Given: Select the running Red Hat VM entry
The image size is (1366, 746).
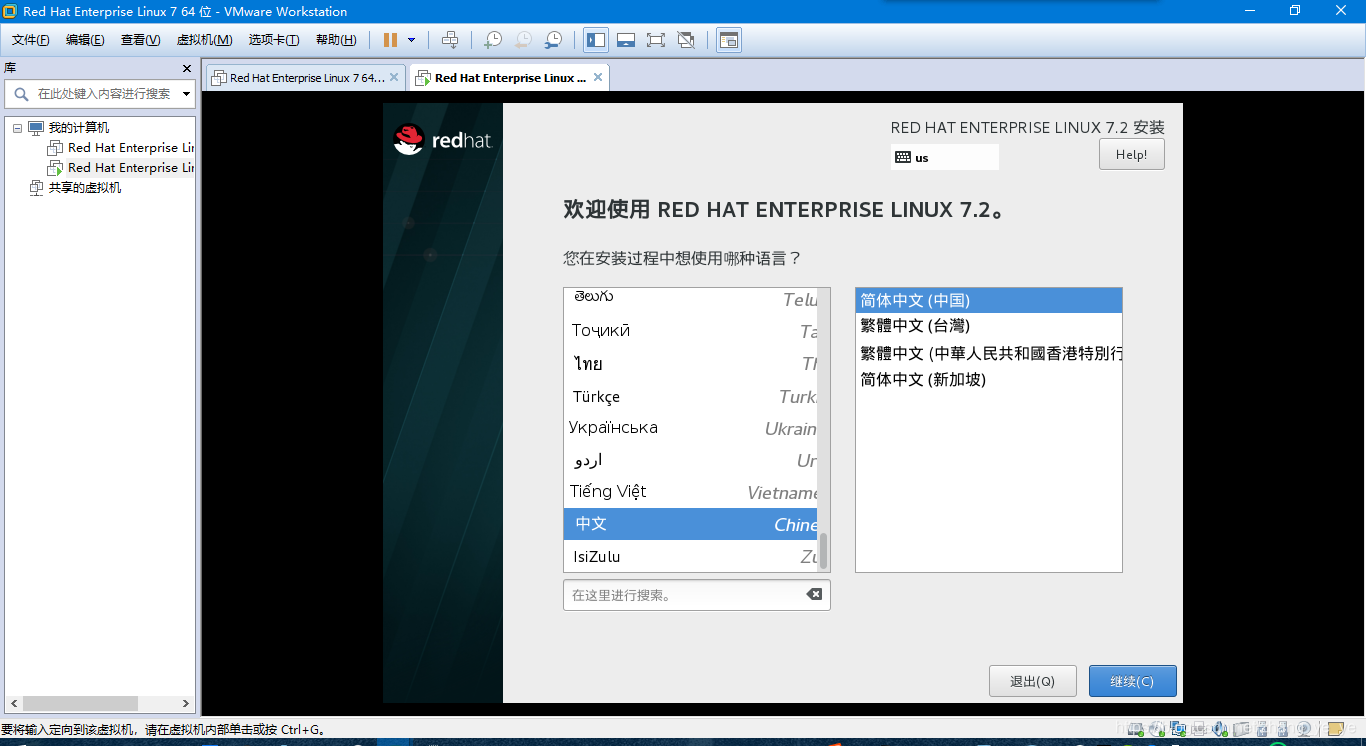Looking at the screenshot, I should [121, 168].
